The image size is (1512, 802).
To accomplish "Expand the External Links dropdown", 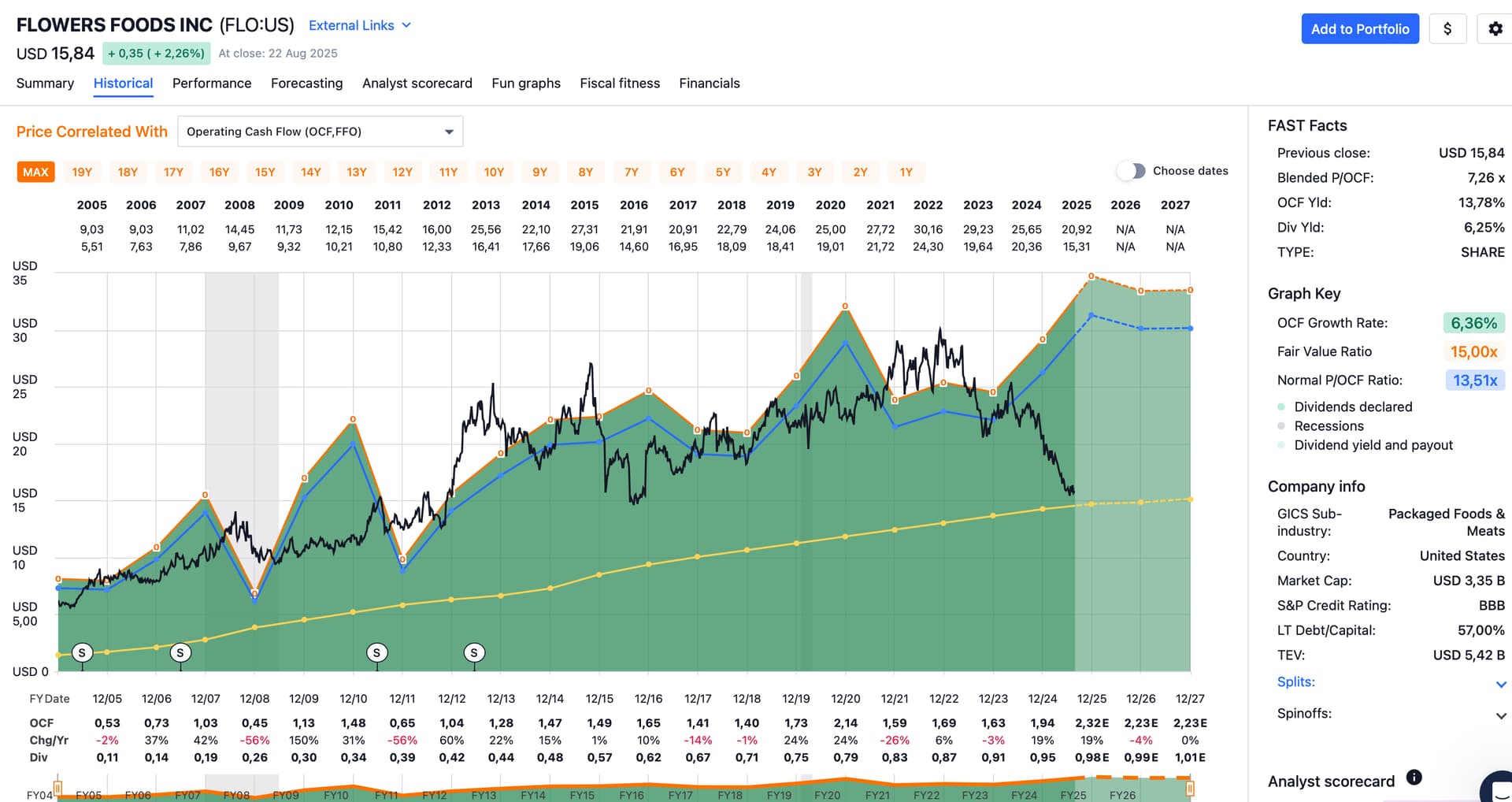I will point(359,25).
